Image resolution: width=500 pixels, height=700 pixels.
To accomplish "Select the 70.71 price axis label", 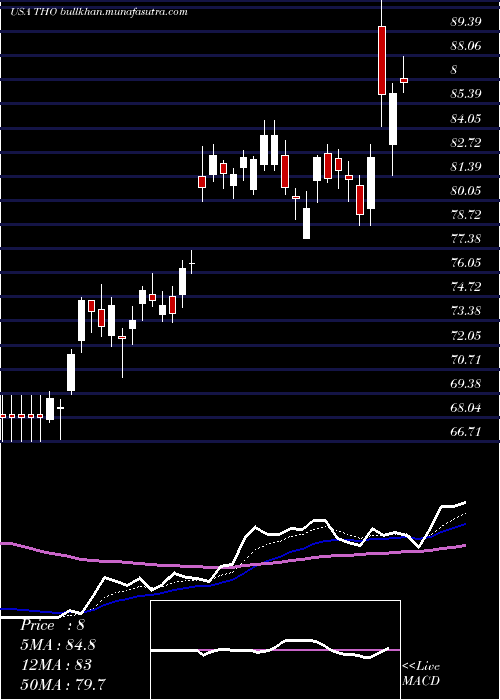I will point(466,359).
